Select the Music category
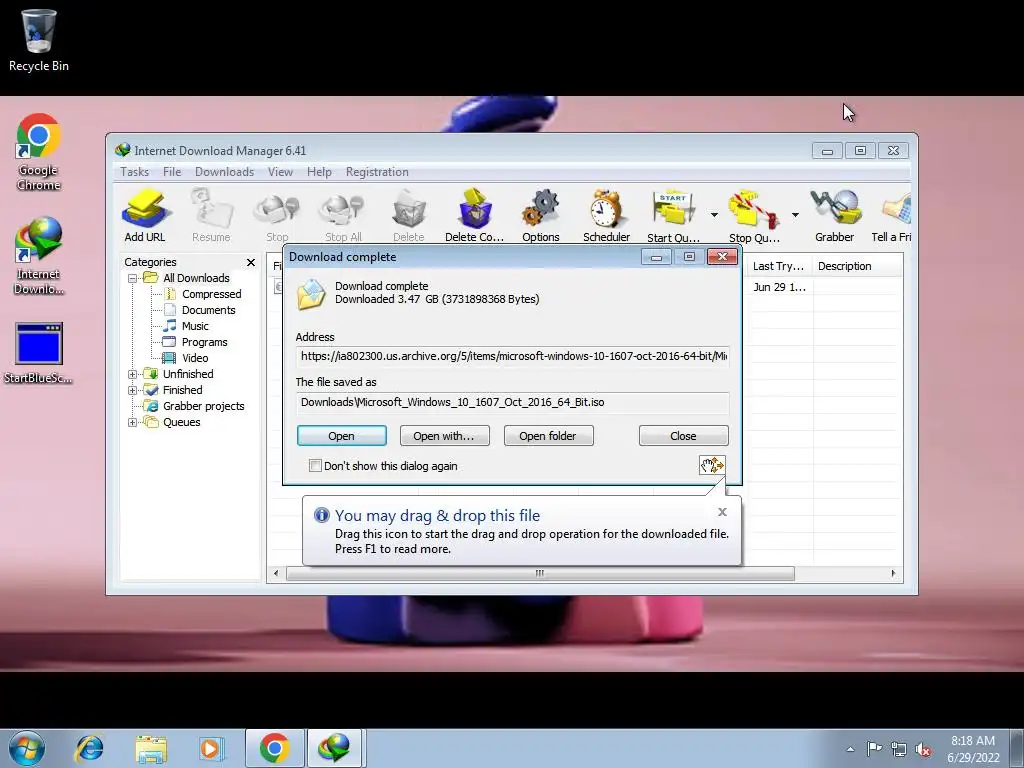This screenshot has width=1024, height=768. [195, 326]
